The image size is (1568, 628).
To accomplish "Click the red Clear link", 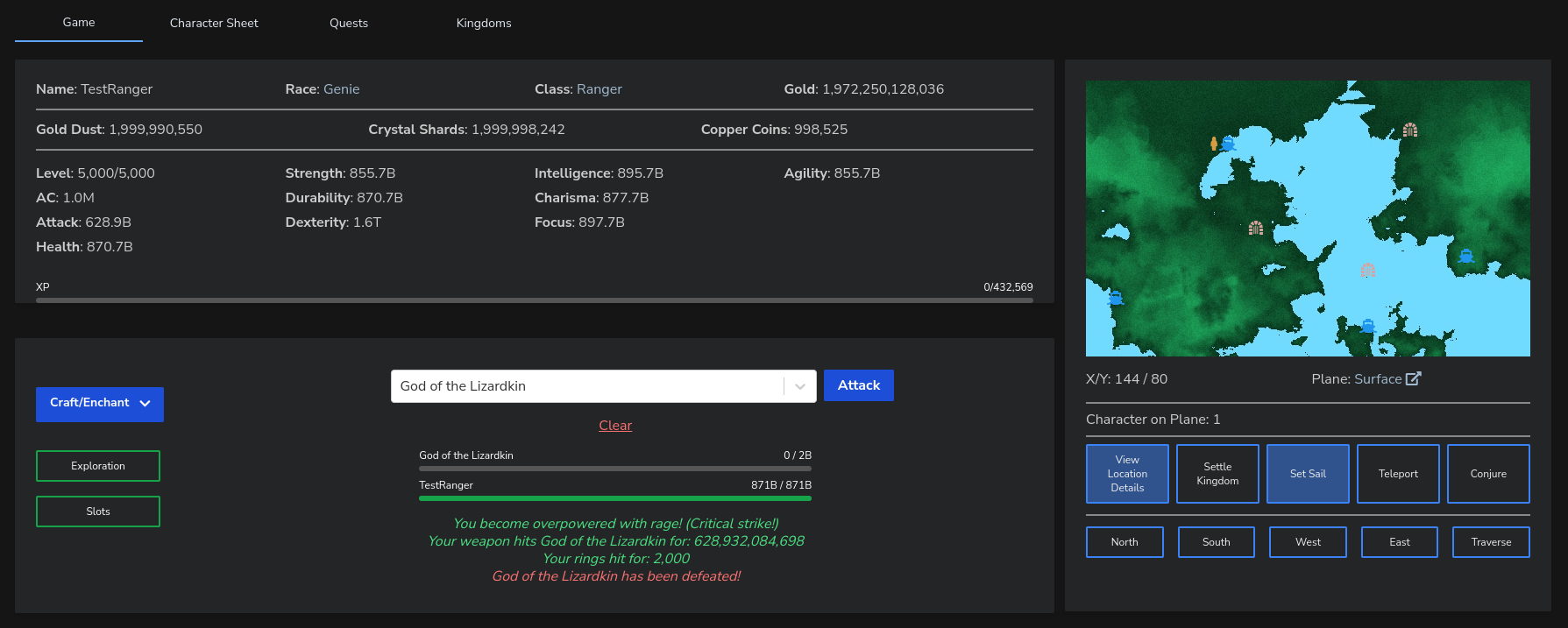I will [x=615, y=426].
